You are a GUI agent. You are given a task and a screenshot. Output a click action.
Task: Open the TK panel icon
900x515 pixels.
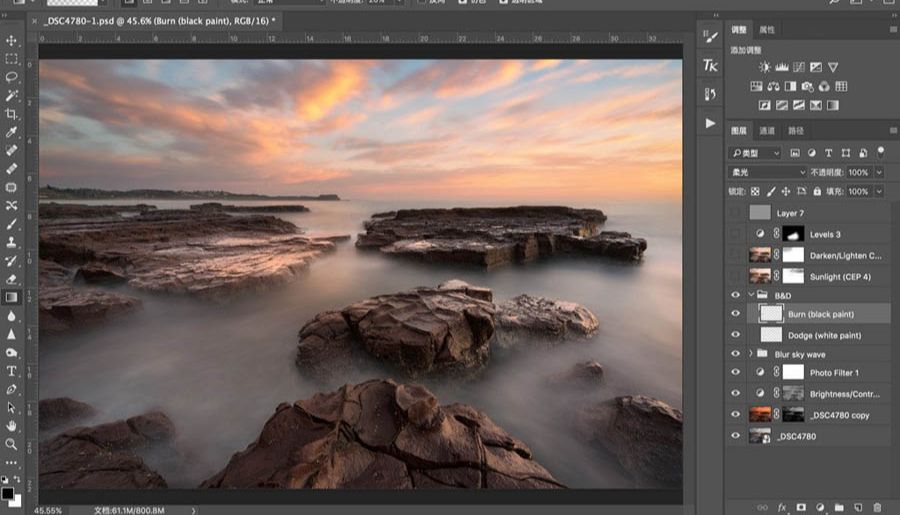point(710,65)
